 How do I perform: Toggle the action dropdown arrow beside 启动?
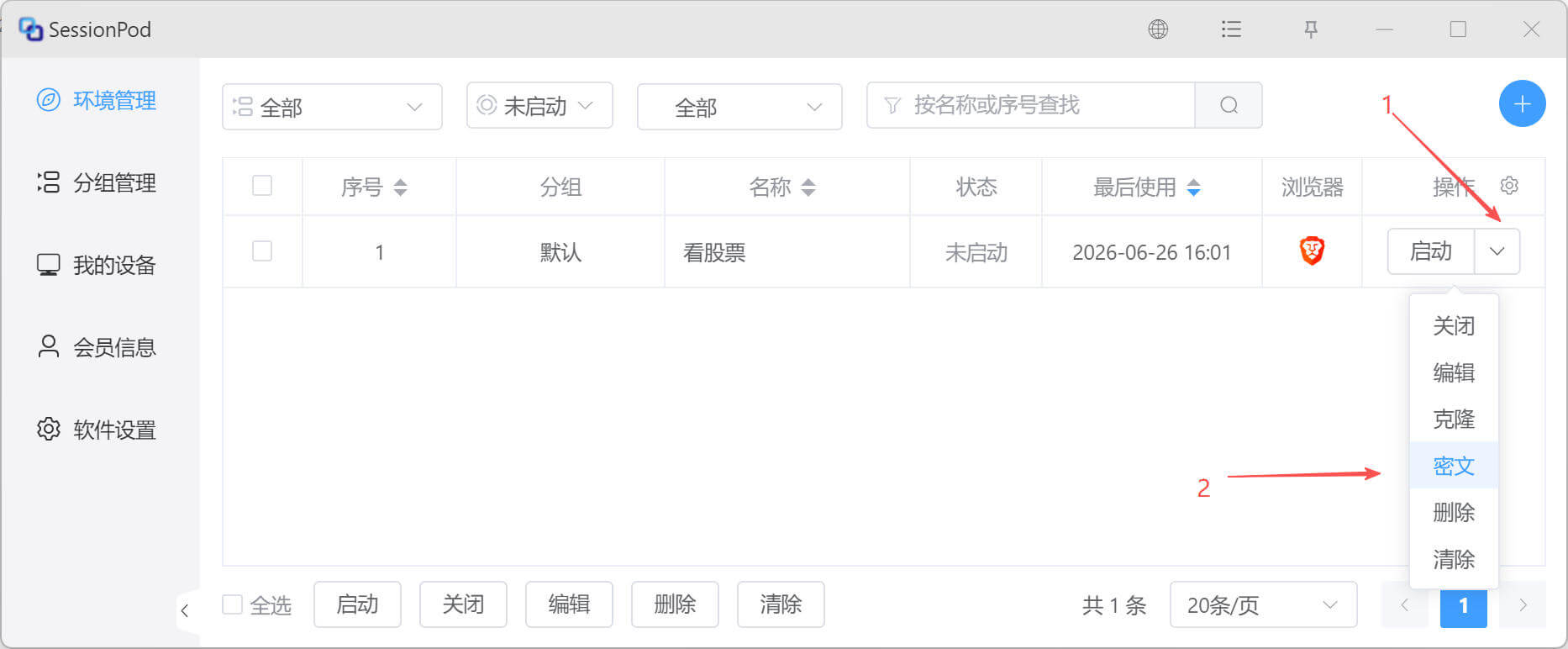click(x=1497, y=251)
